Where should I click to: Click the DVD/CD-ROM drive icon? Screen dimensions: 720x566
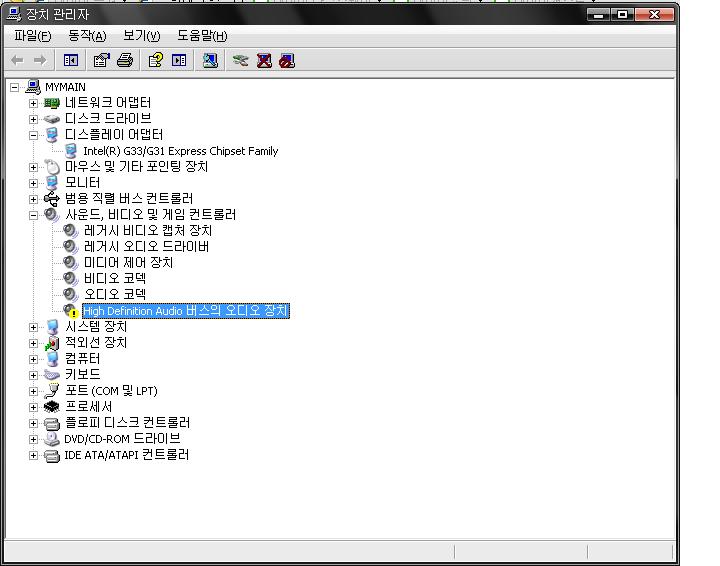click(x=52, y=439)
